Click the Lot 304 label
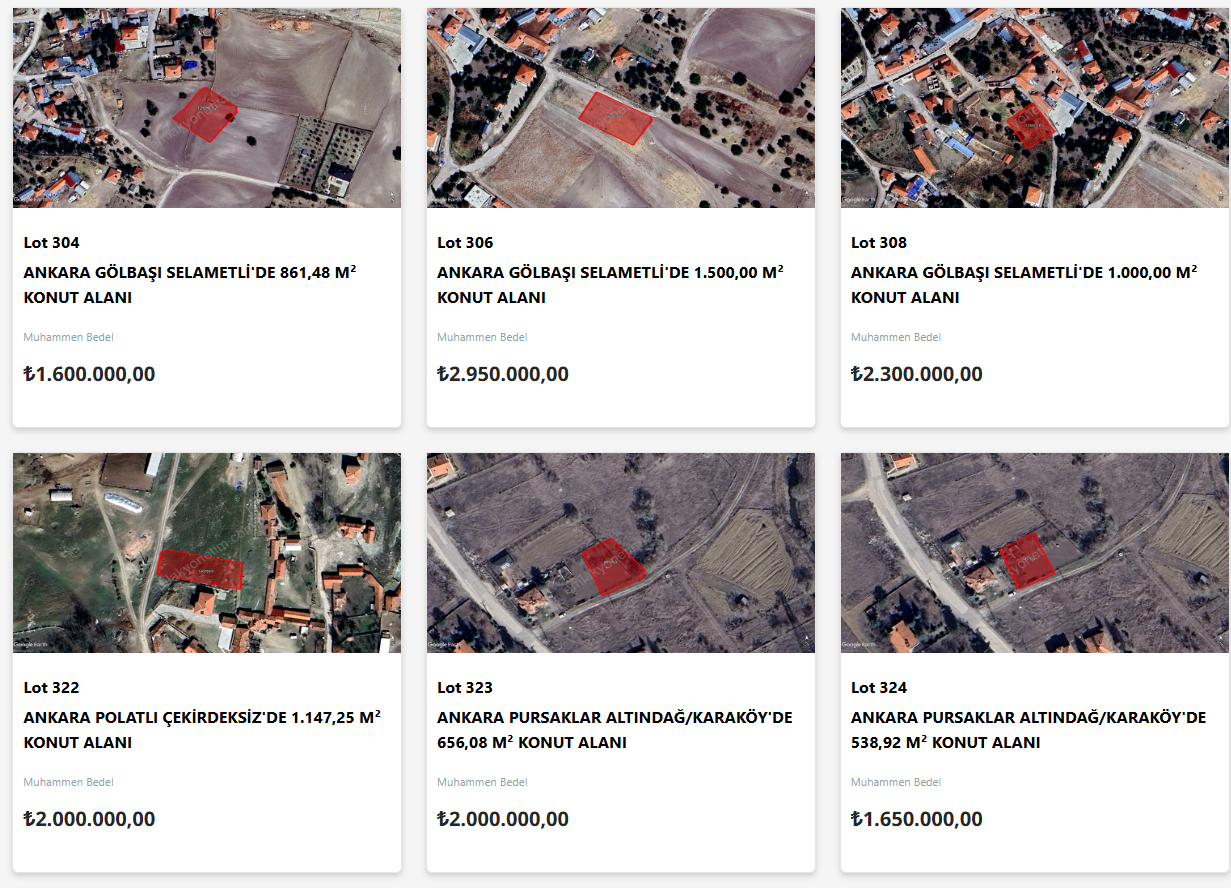Screen dimensions: 1231x888 (x=52, y=242)
